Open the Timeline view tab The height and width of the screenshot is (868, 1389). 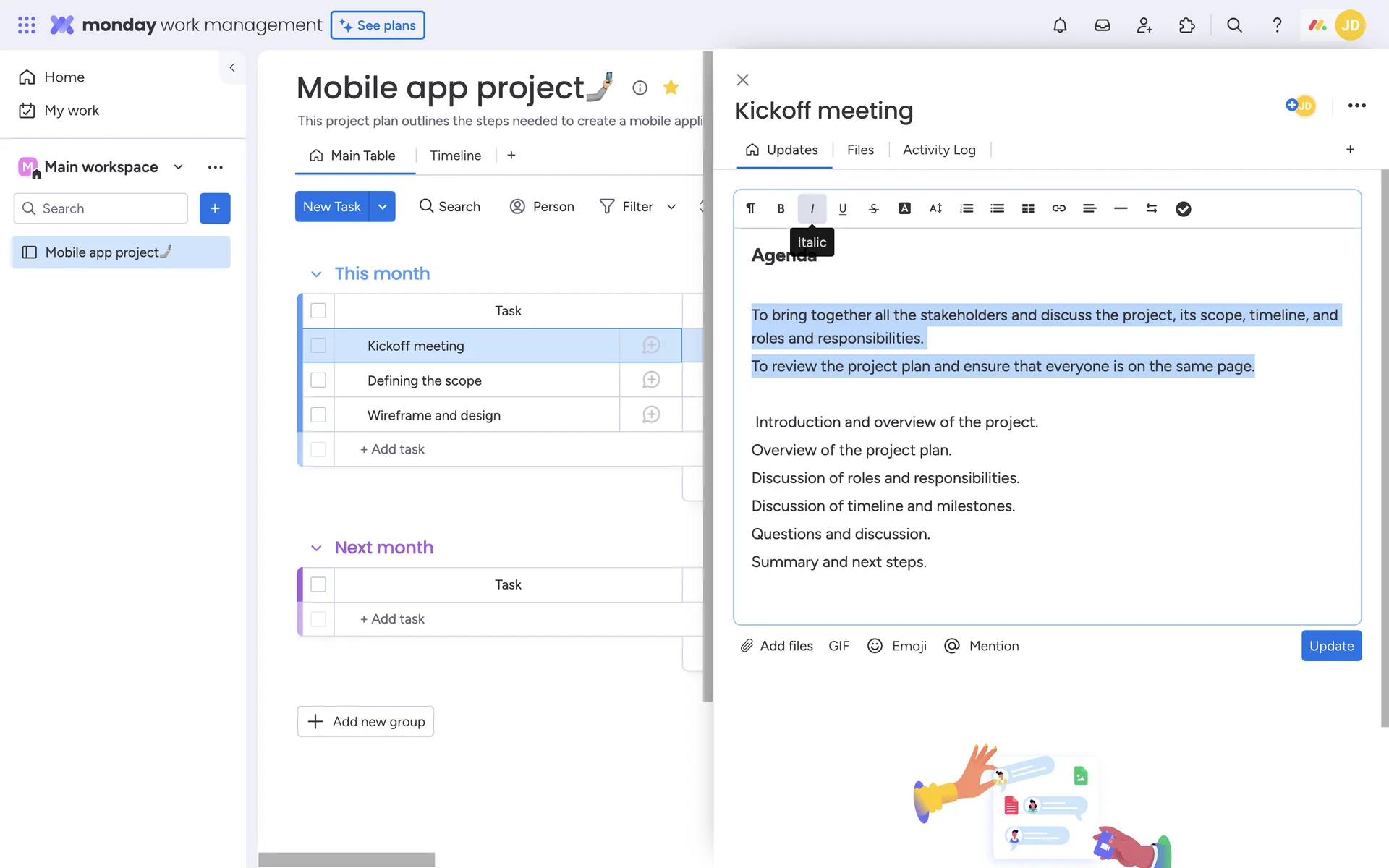coord(455,156)
